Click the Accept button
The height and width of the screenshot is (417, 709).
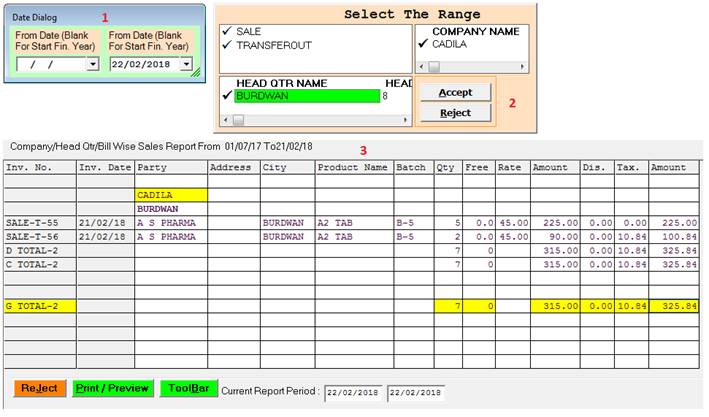point(455,92)
